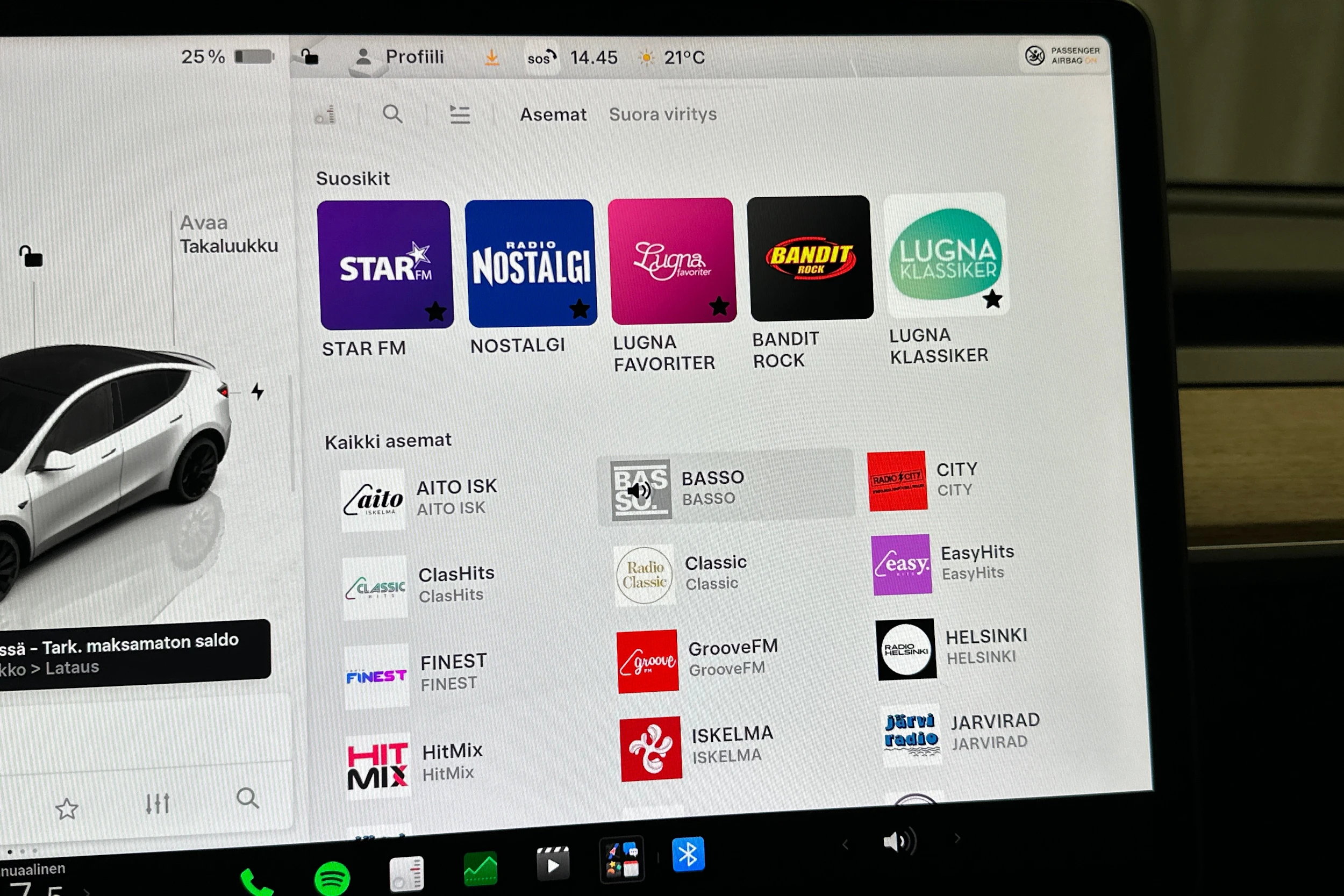Open the Profiili profile menu
Viewport: 1344px width, 896px height.
399,57
